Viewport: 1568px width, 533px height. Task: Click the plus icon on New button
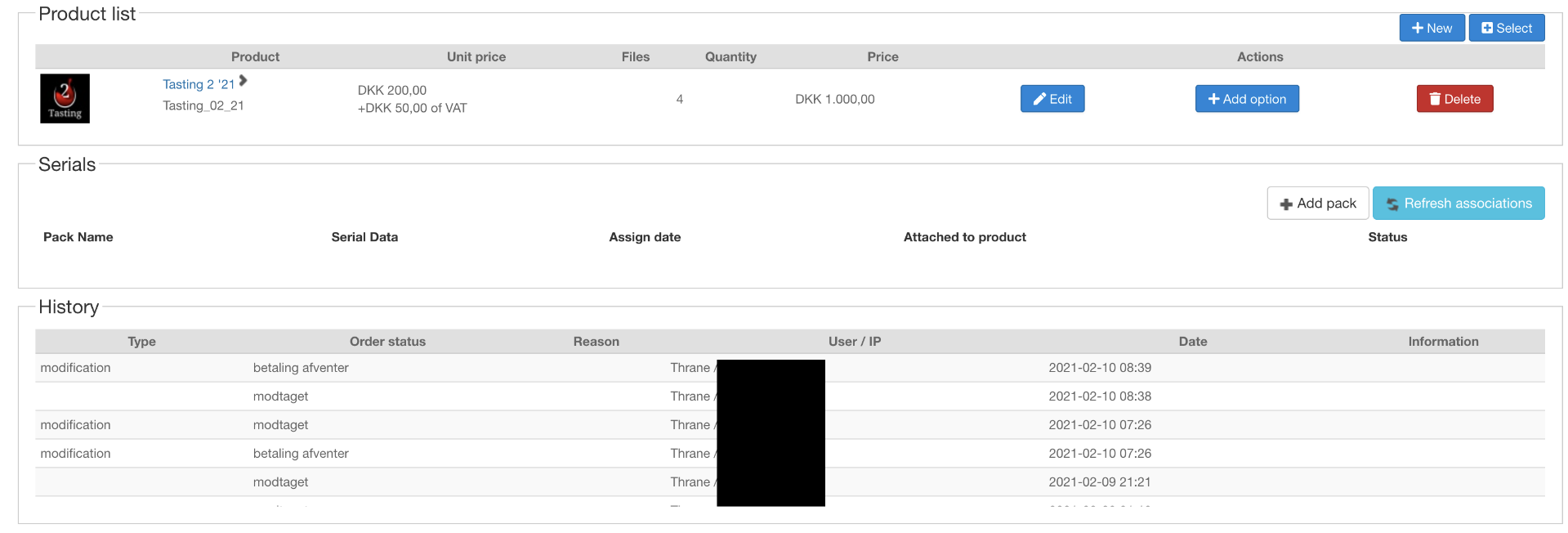pyautogui.click(x=1417, y=28)
